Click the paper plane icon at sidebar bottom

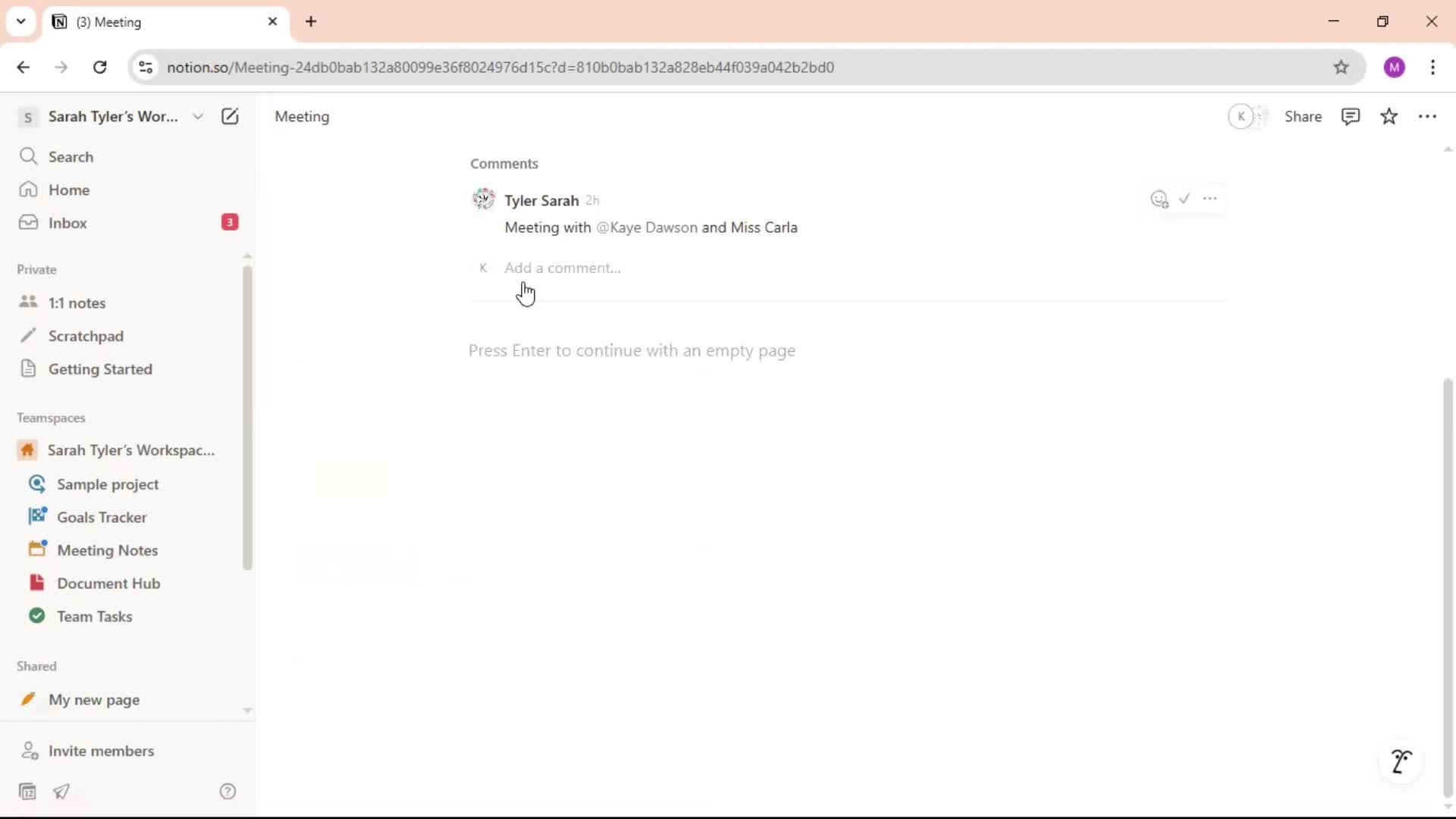[61, 792]
